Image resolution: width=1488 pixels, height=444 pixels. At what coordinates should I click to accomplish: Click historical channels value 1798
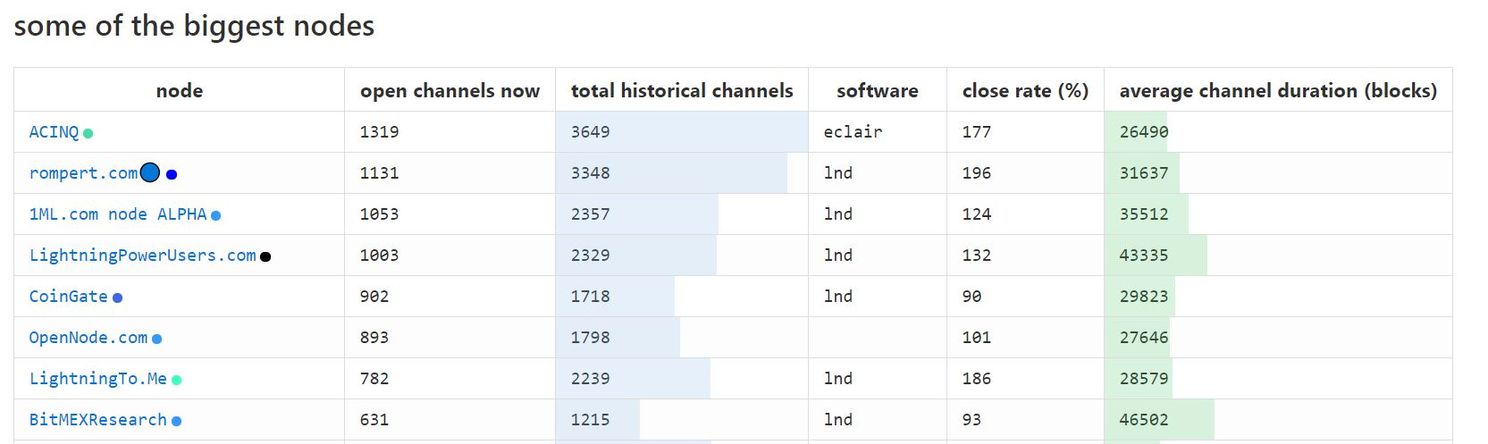click(590, 337)
